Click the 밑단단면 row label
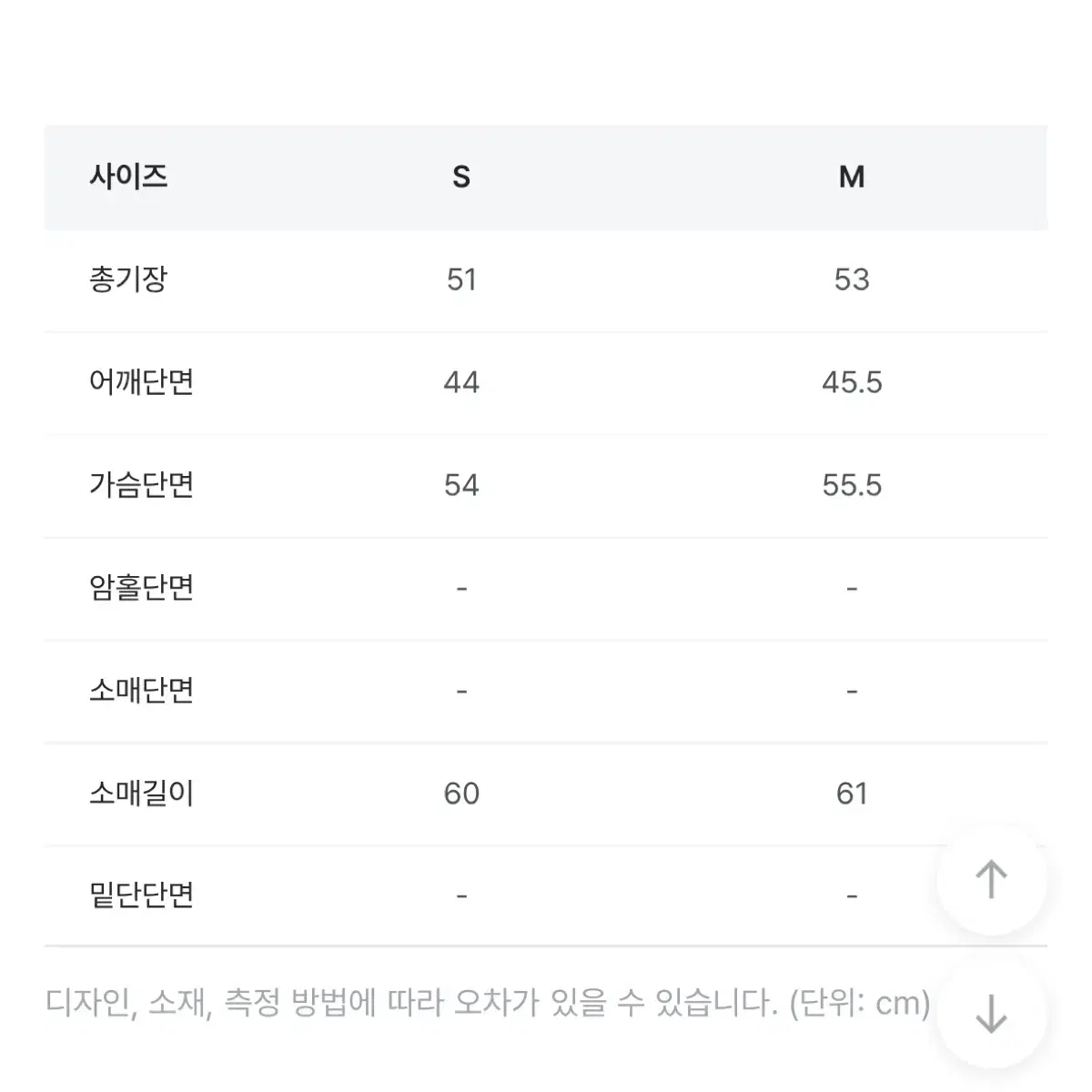This screenshot has width=1092, height=1092. tap(142, 895)
